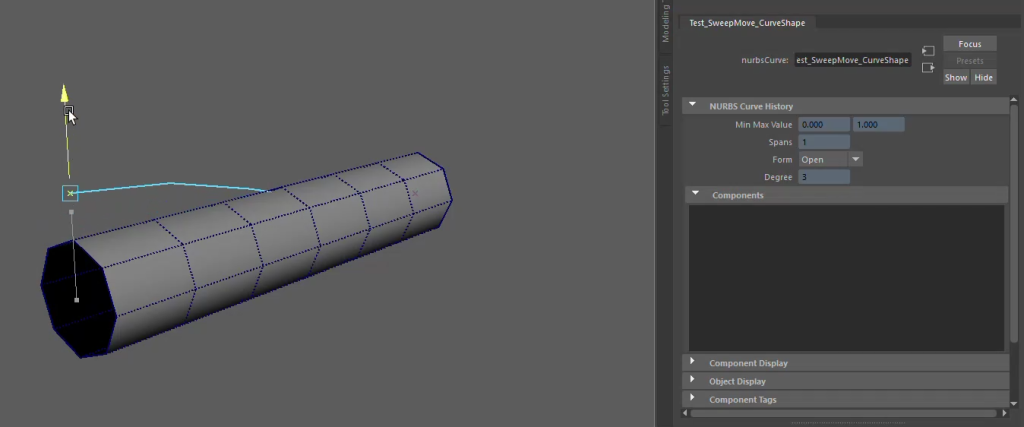Click the scroll up arrow in Attribute Editor
1024x427 pixels.
pos(1015,101)
